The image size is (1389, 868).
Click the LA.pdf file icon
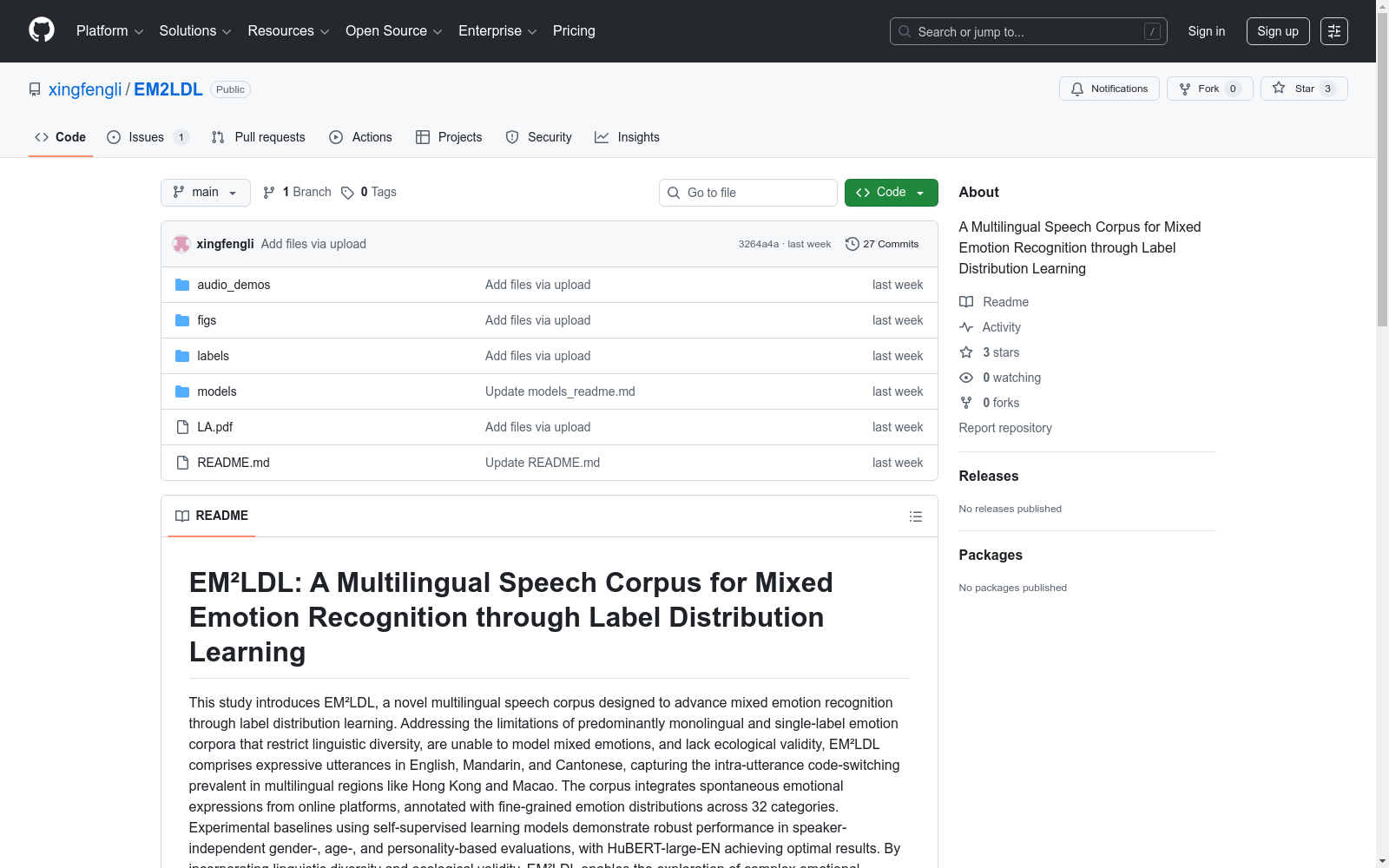(182, 427)
